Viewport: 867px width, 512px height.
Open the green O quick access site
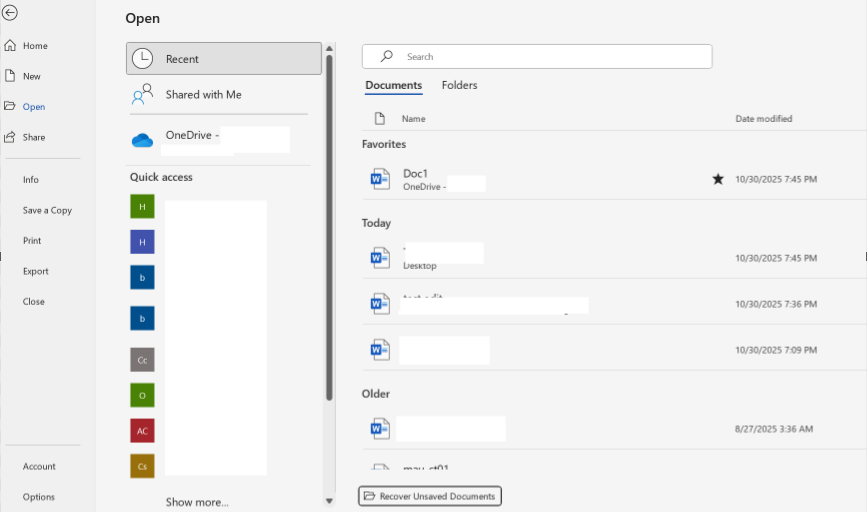pyautogui.click(x=142, y=395)
